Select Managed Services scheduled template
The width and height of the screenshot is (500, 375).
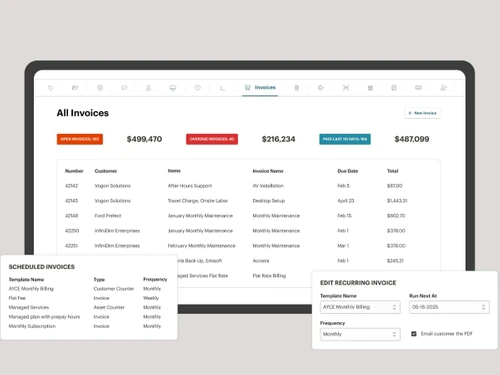[x=29, y=307]
